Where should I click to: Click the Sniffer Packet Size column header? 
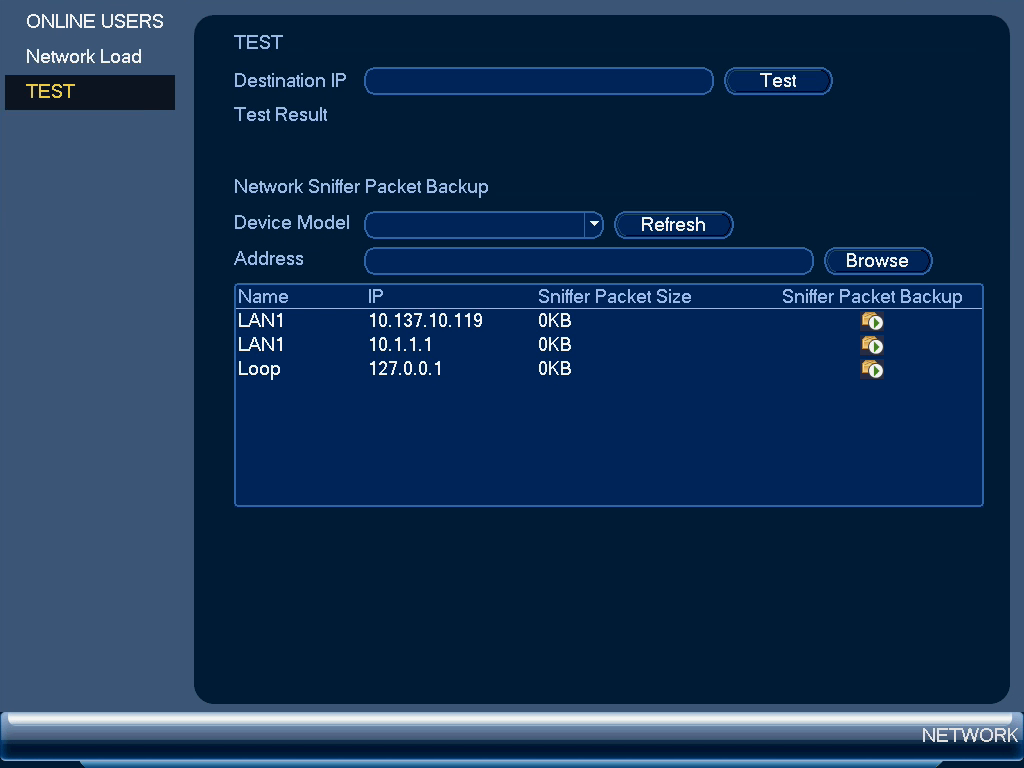pos(615,296)
